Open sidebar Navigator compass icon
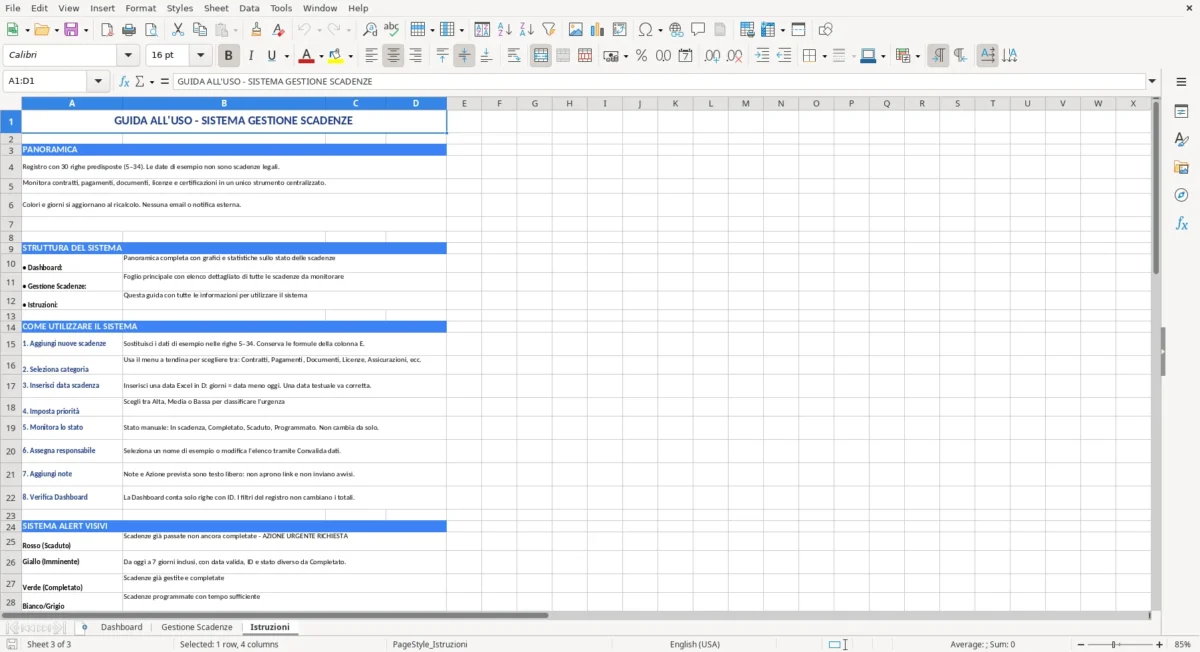The height and width of the screenshot is (652, 1200). point(1181,195)
